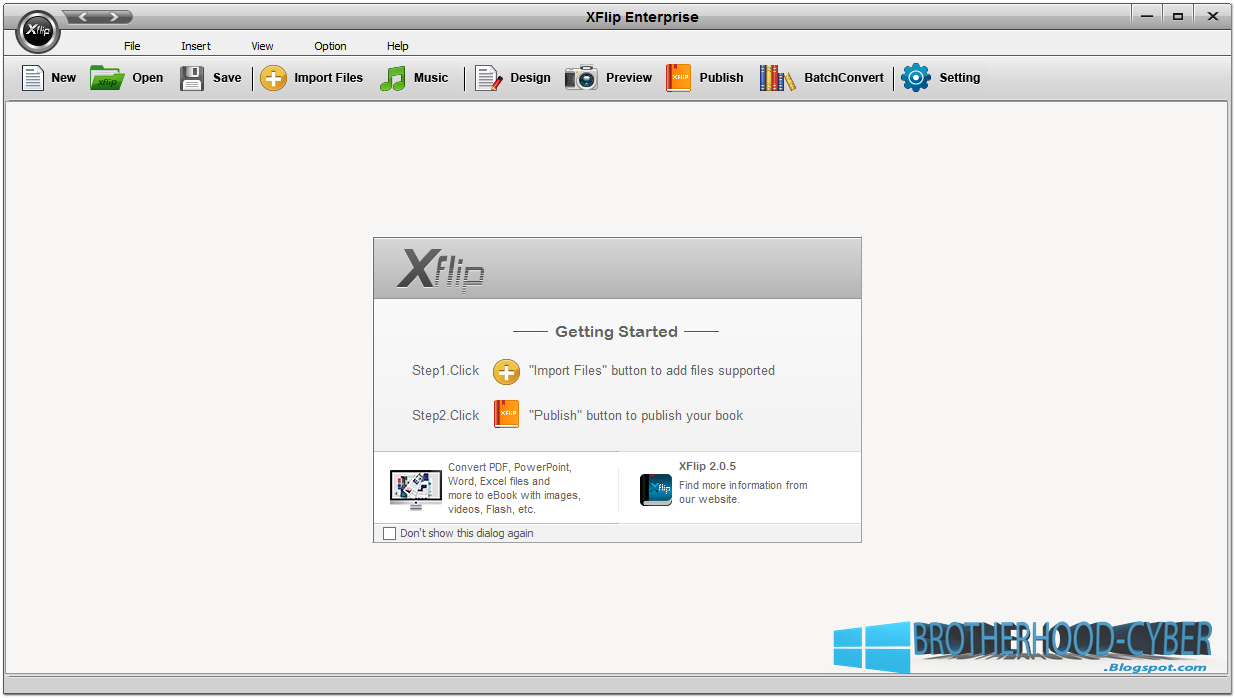Click the blue Setting gear icon
Viewport: 1235px width, 698px height.
pos(916,78)
